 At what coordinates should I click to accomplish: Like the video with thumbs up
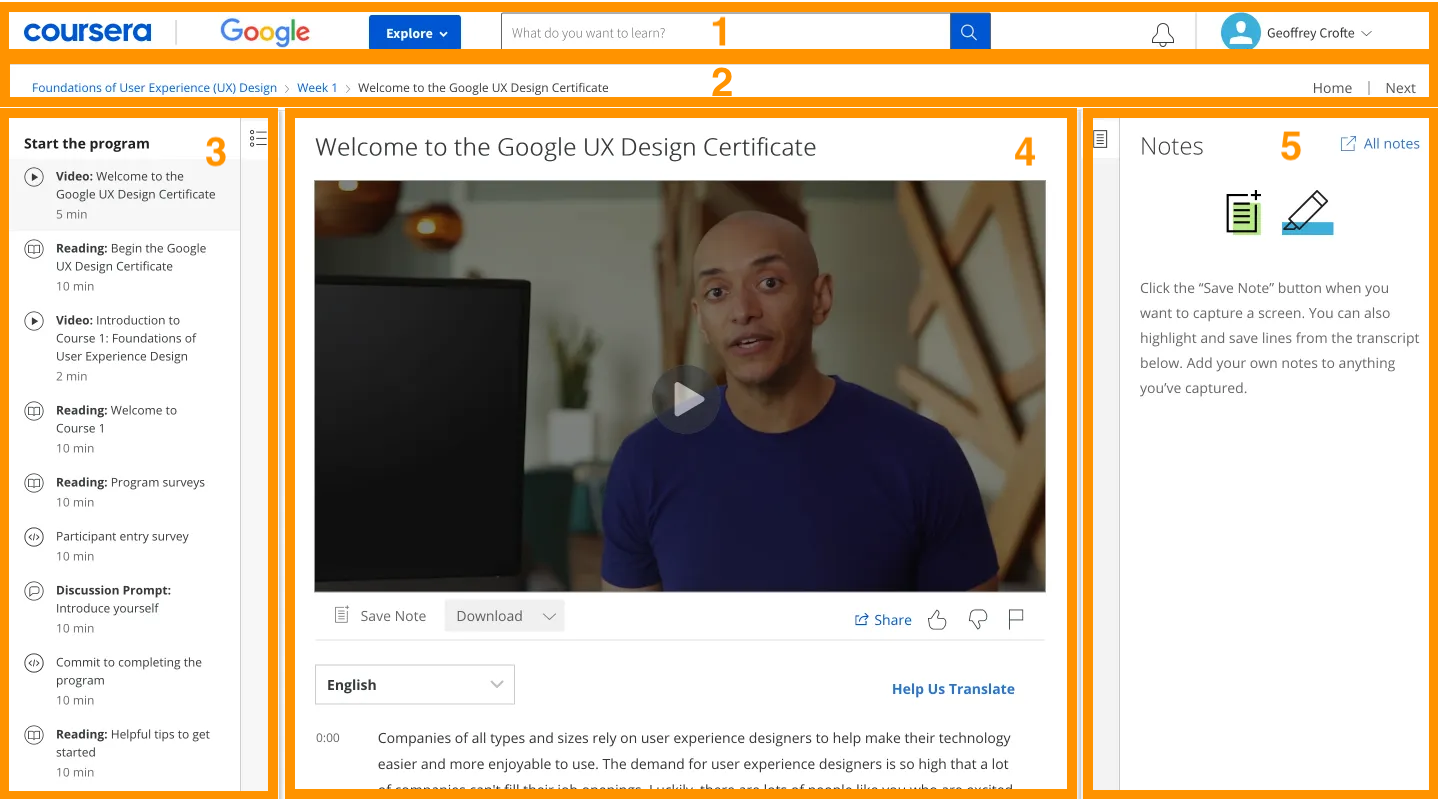(937, 620)
